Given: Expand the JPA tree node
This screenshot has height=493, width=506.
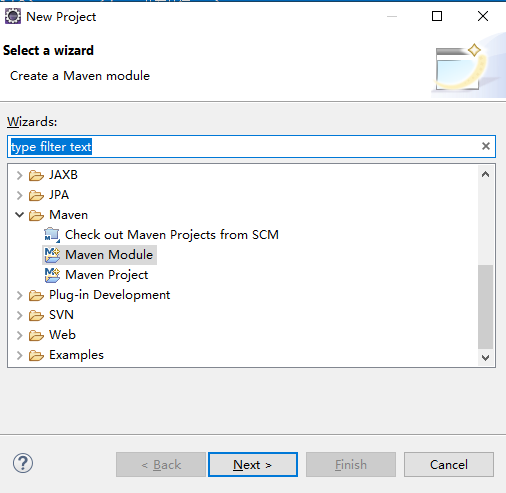Looking at the screenshot, I should click(20, 195).
